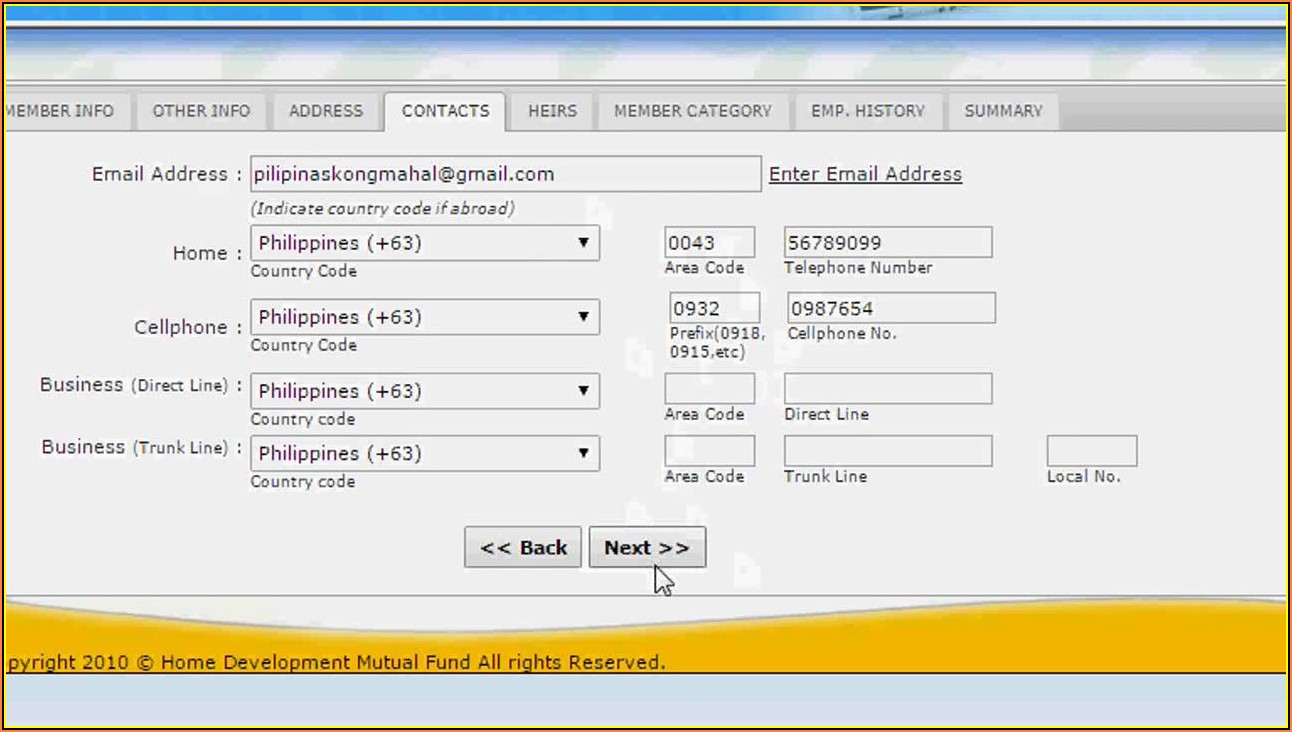The image size is (1292, 732).
Task: Focus the Business Direct Line number field
Action: [888, 389]
